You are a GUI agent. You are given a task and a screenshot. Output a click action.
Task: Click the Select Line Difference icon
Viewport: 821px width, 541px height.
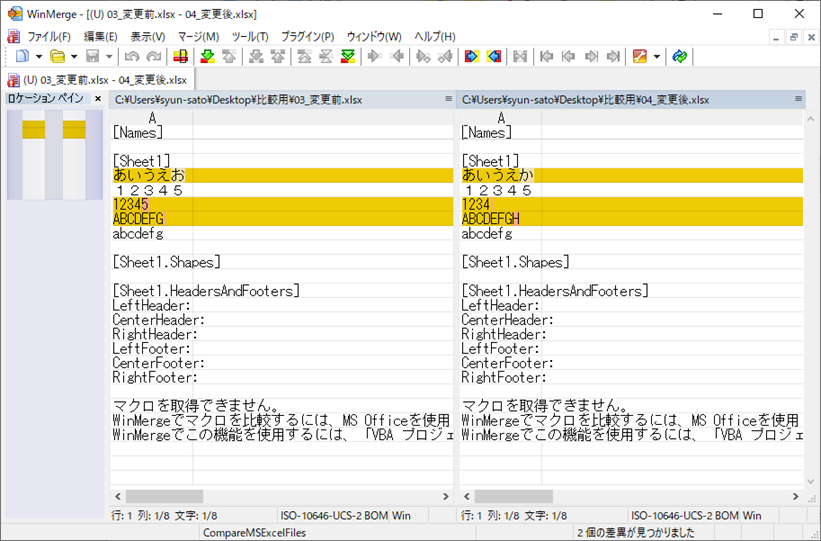[181, 56]
